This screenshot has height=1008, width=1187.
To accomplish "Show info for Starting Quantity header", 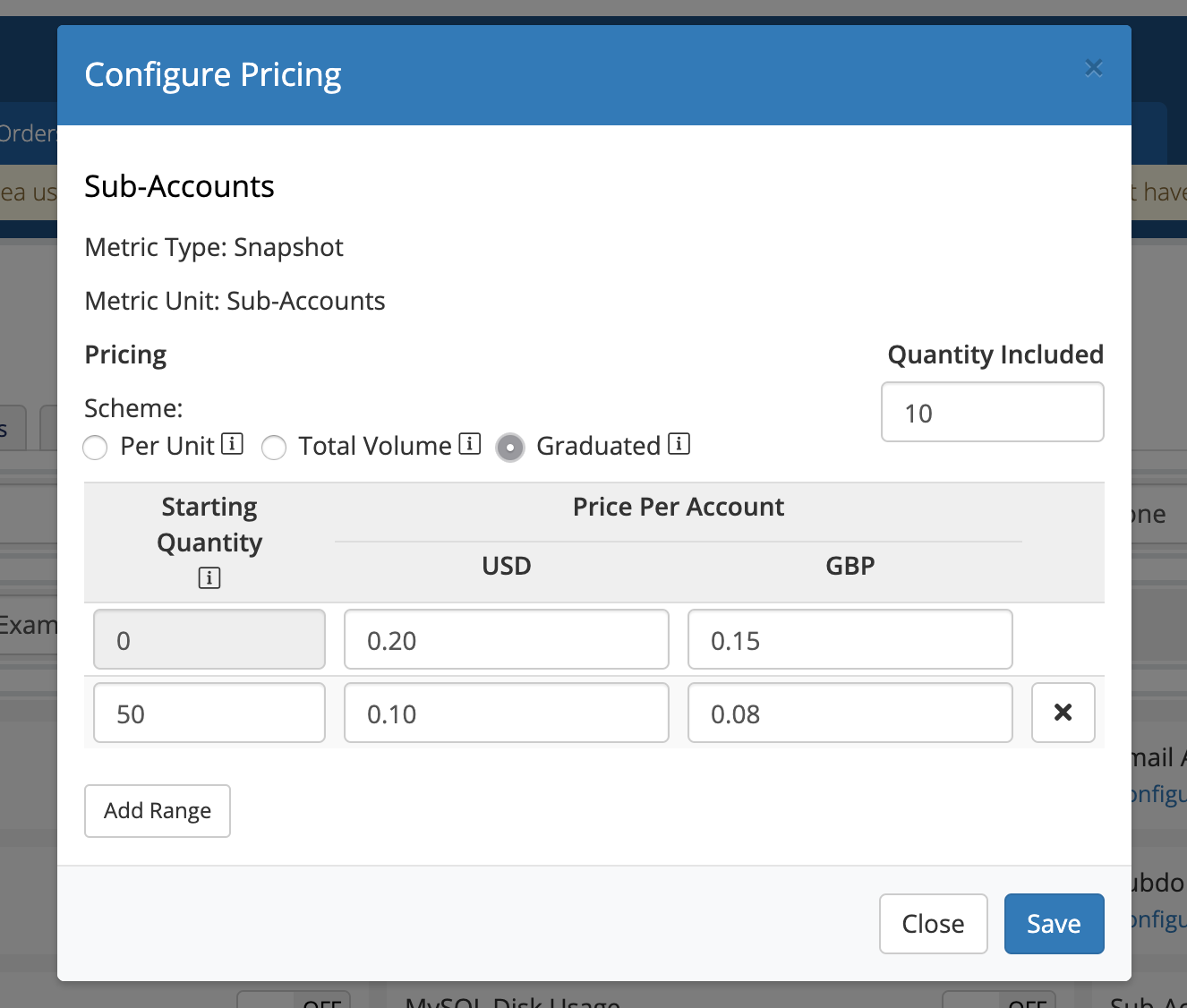I will click(209, 578).
